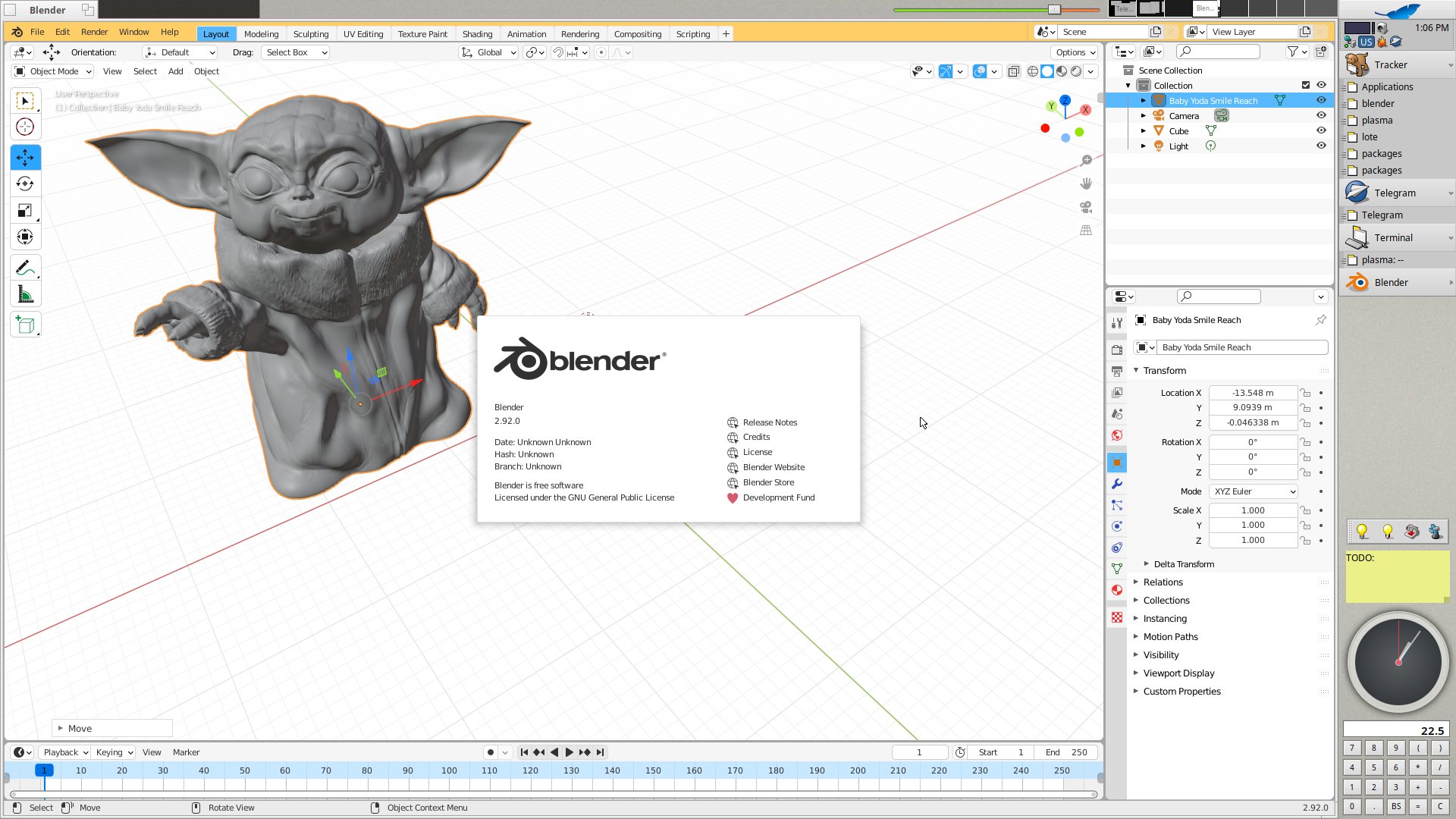Image resolution: width=1456 pixels, height=819 pixels.
Task: Open World properties tab
Action: pyautogui.click(x=1117, y=435)
